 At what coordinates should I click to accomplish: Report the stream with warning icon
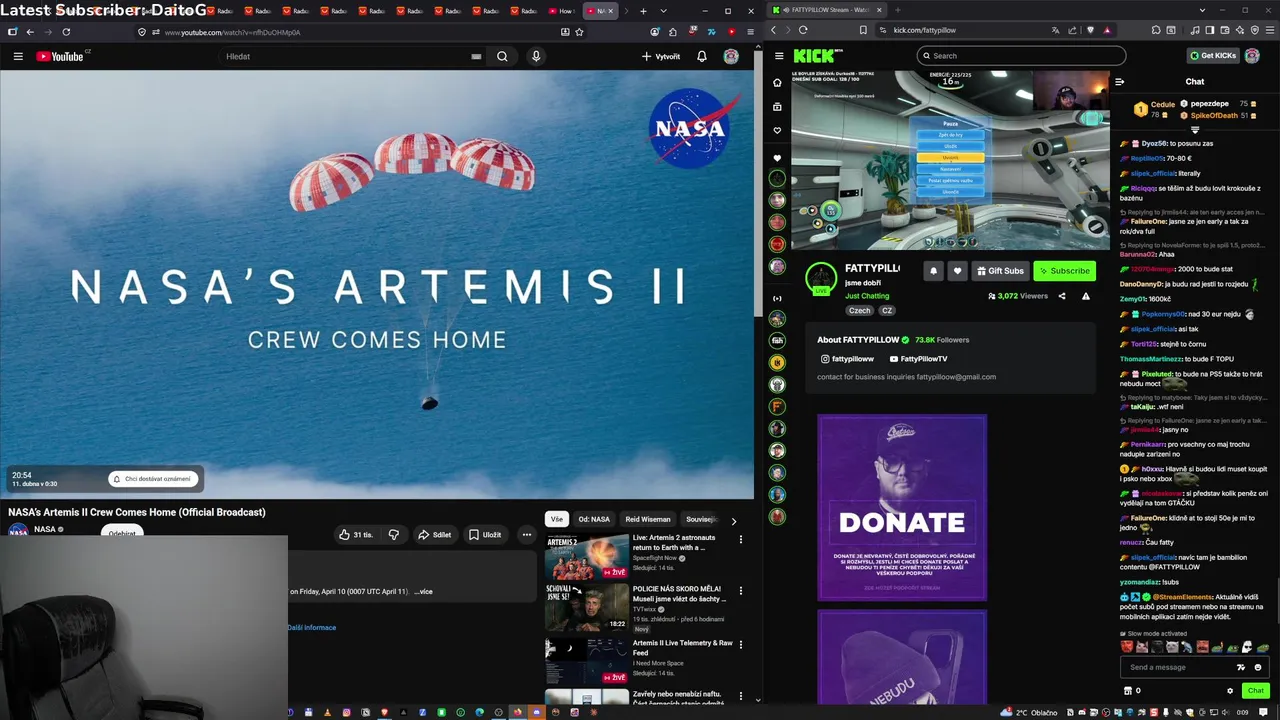1086,296
